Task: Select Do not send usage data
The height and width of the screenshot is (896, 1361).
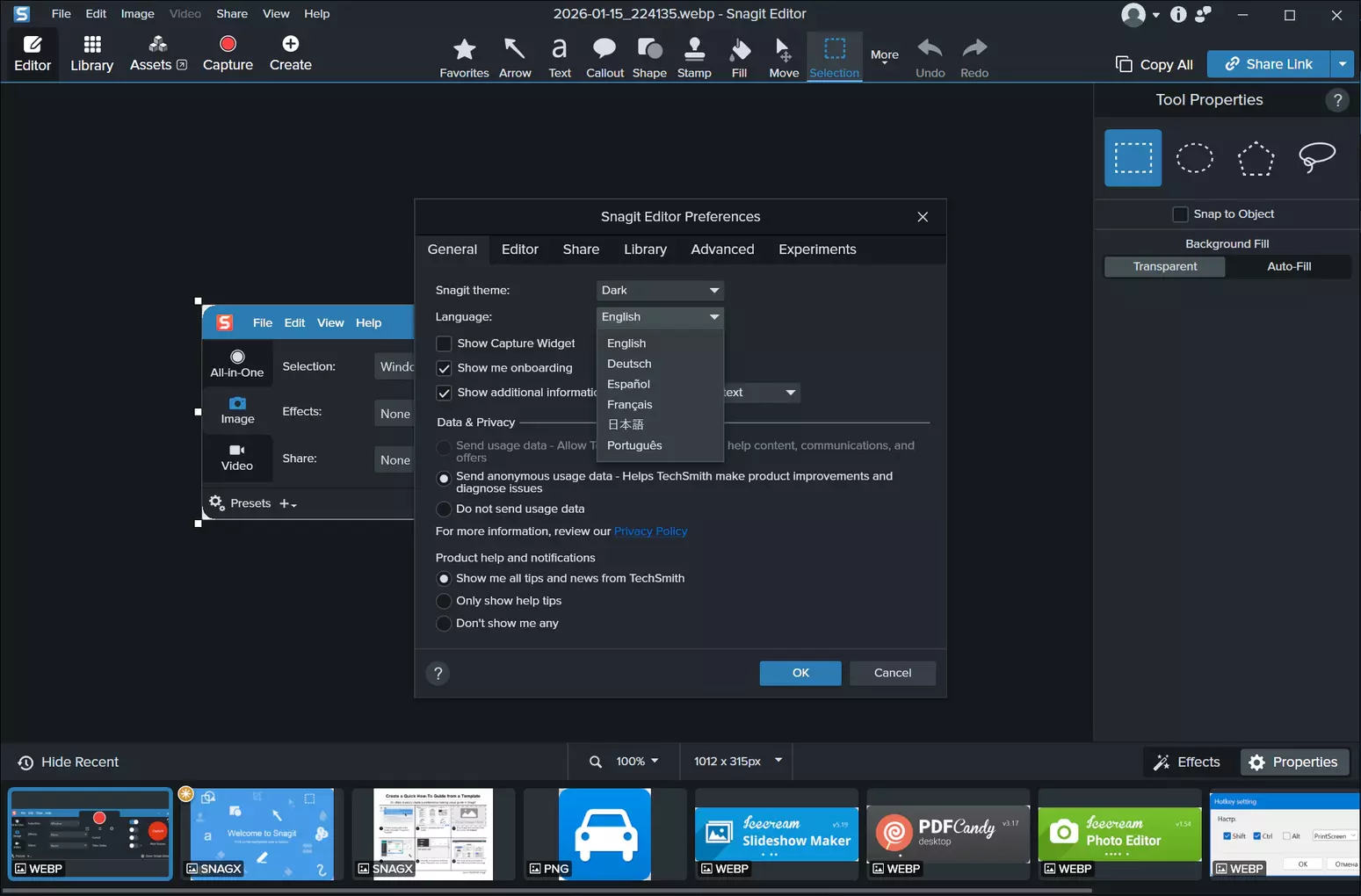Action: tap(444, 509)
